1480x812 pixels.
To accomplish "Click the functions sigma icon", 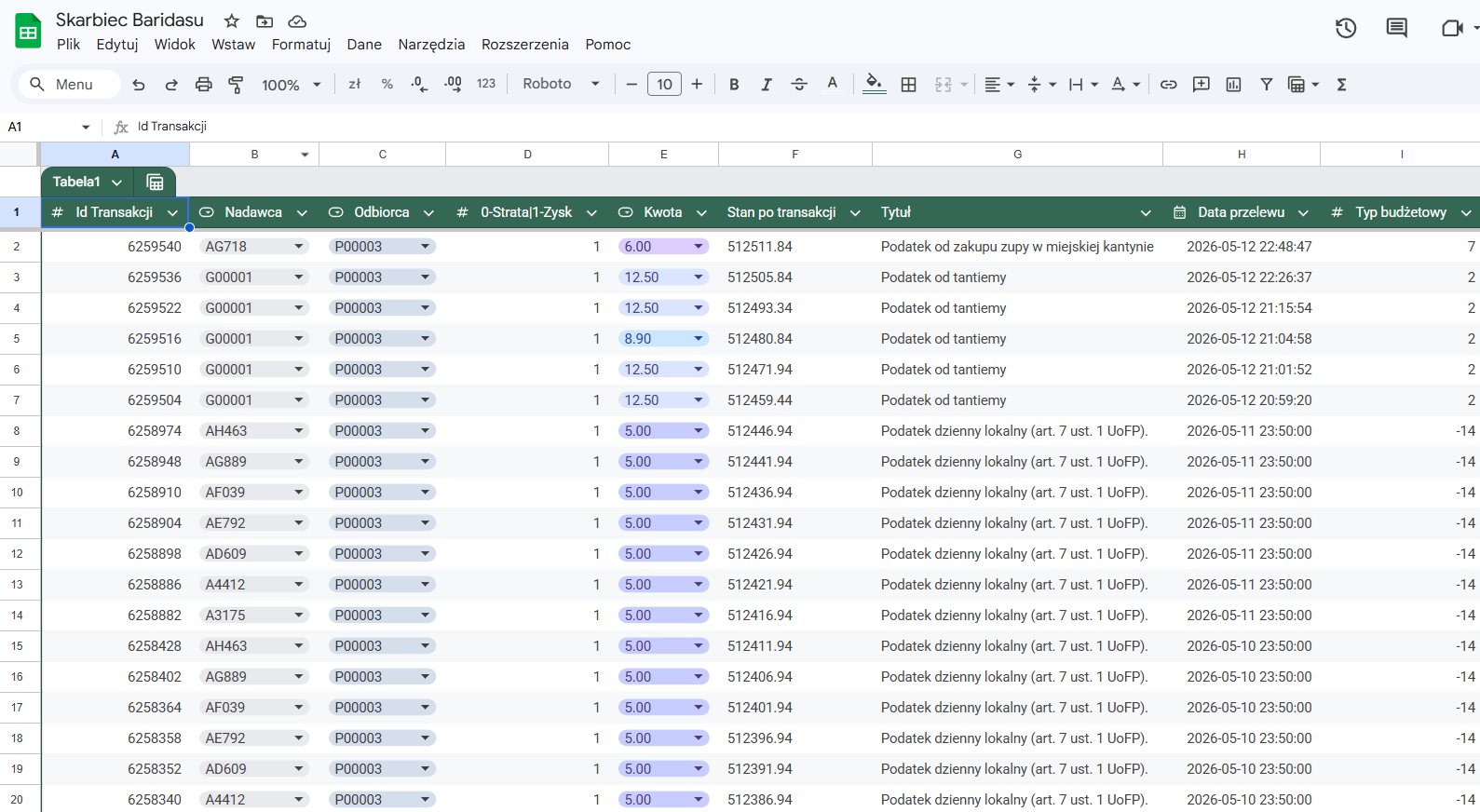I will pos(1341,85).
